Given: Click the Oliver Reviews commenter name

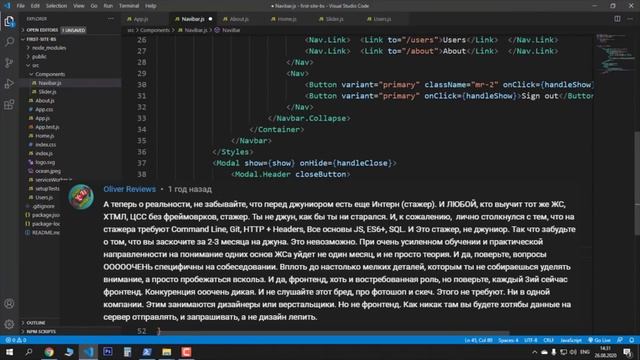Looking at the screenshot, I should (x=129, y=189).
